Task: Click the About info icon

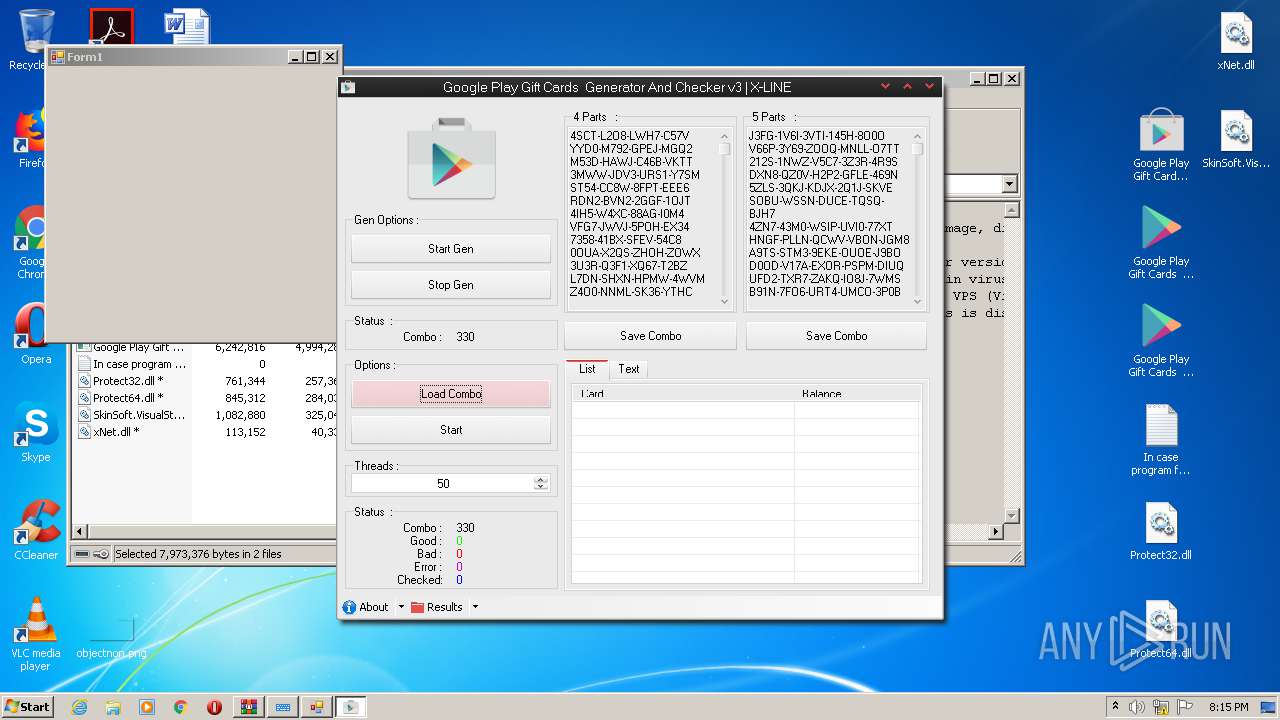Action: (x=349, y=607)
